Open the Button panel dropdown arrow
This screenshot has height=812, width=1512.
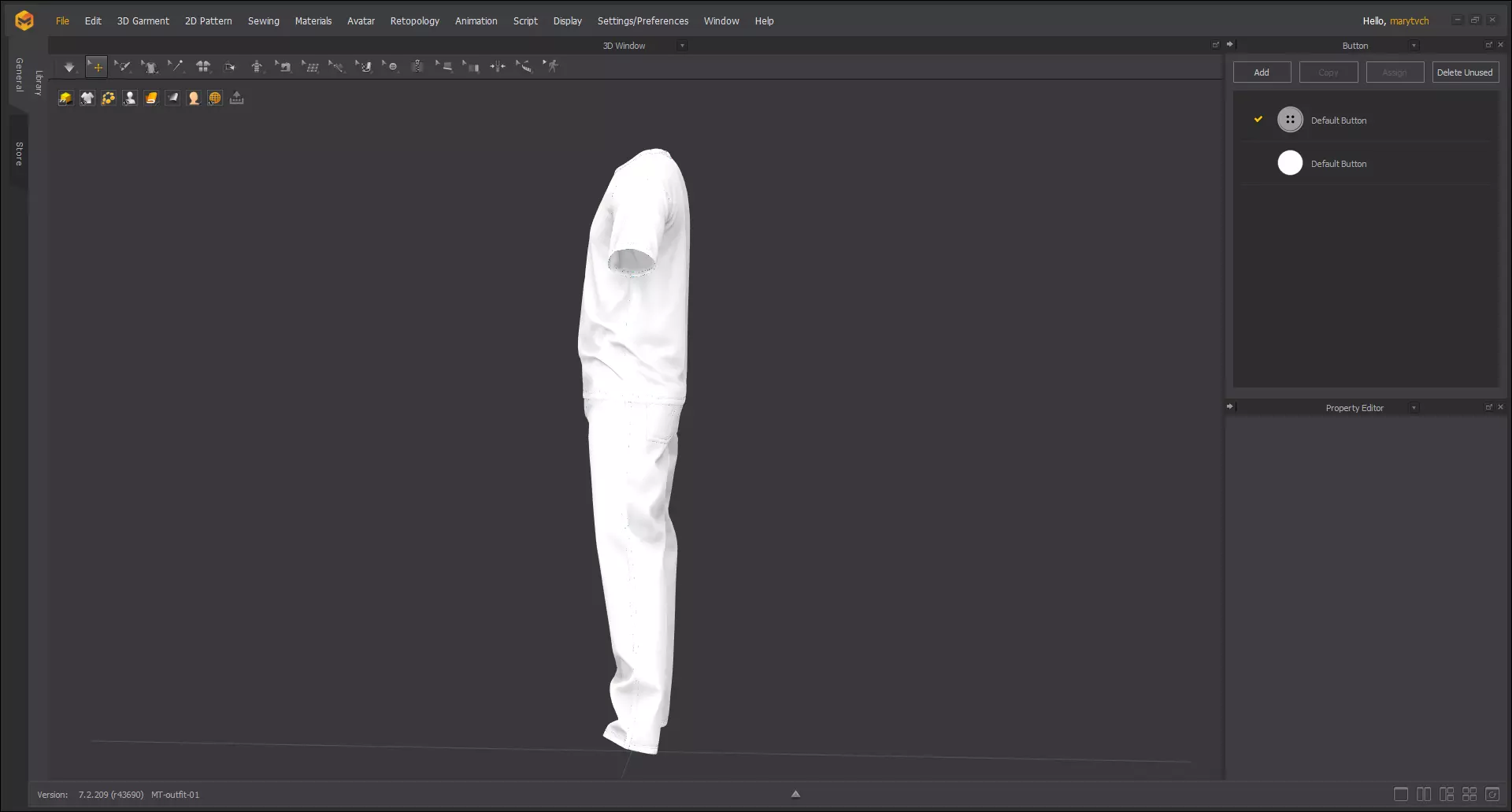tap(1414, 46)
